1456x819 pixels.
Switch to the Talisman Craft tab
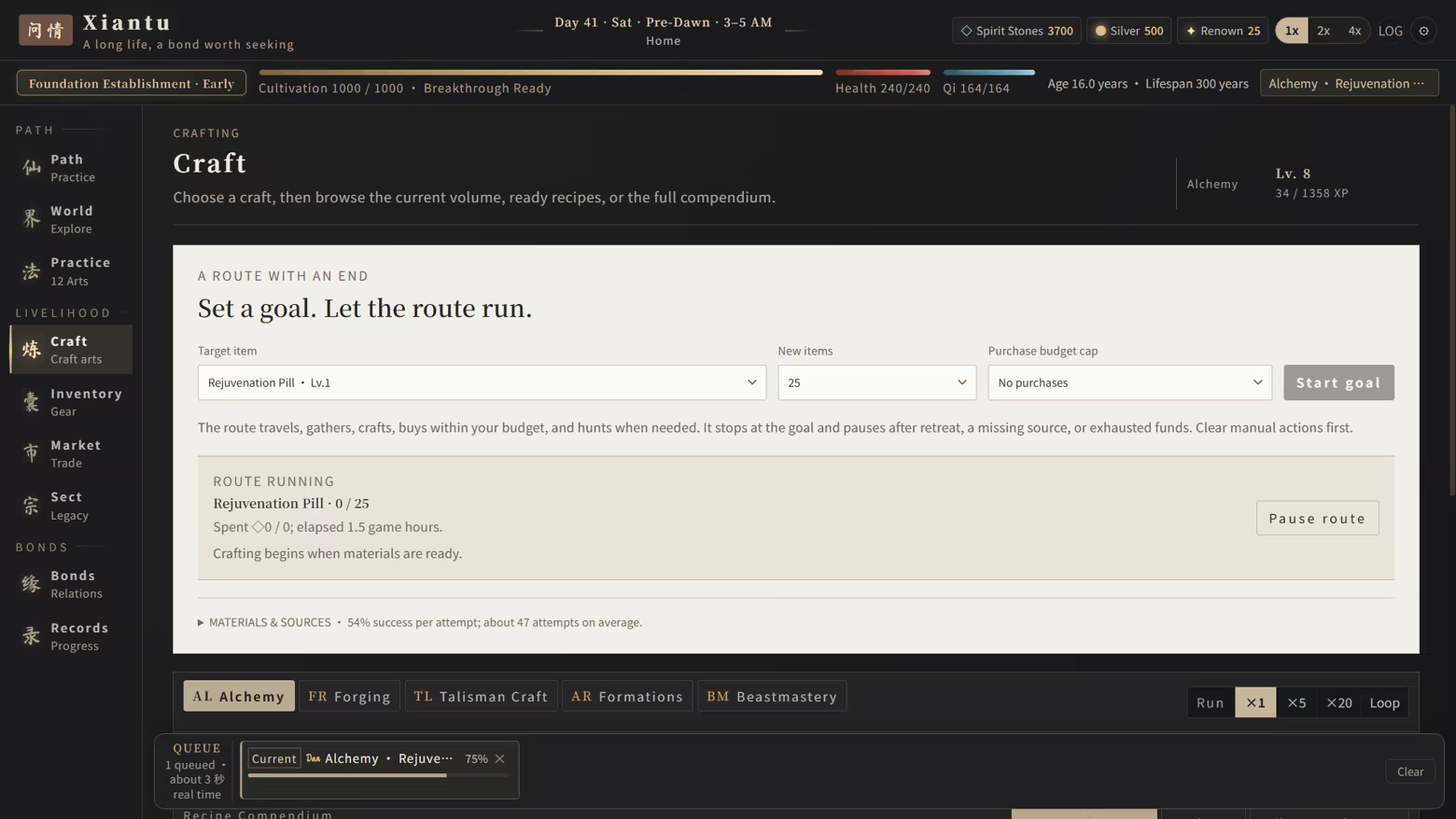(x=482, y=696)
